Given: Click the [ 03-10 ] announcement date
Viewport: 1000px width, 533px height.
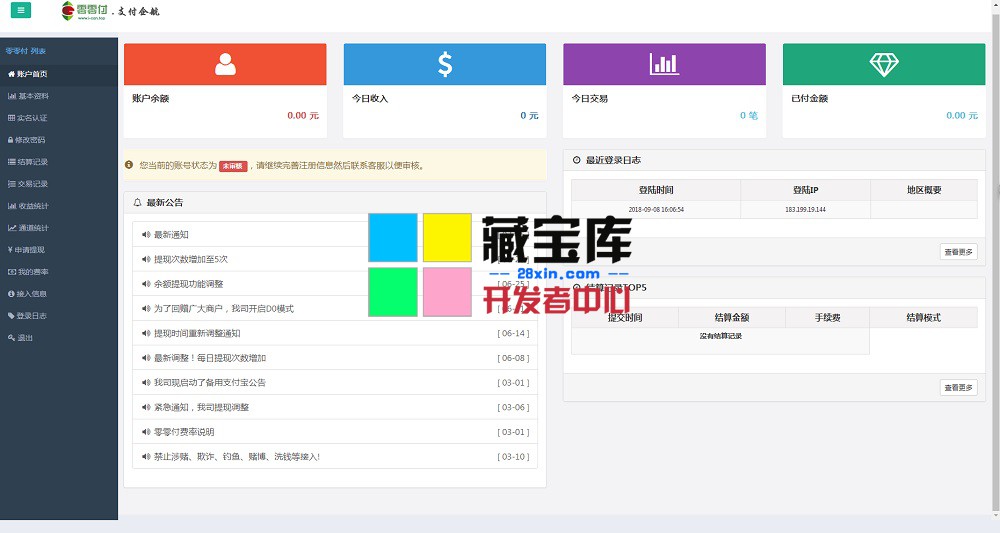Looking at the screenshot, I should coord(513,456).
